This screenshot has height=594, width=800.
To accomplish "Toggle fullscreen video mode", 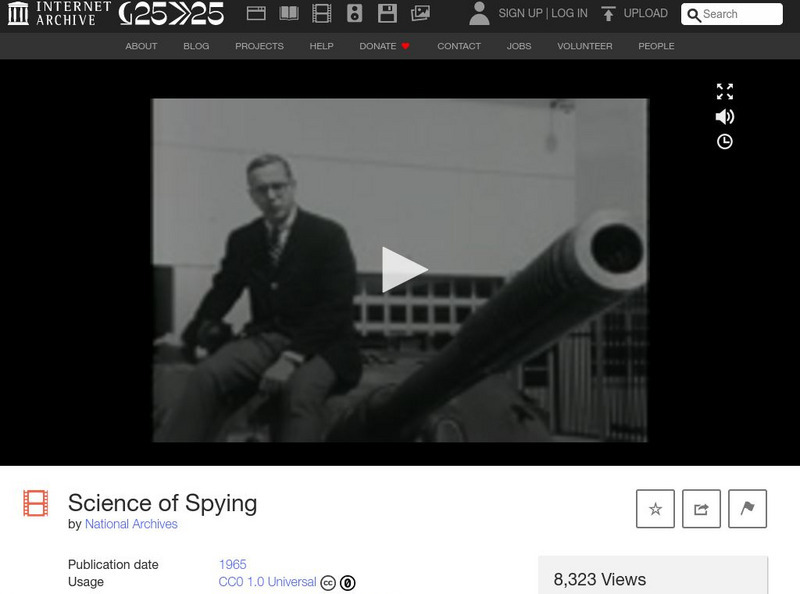I will 724,91.
